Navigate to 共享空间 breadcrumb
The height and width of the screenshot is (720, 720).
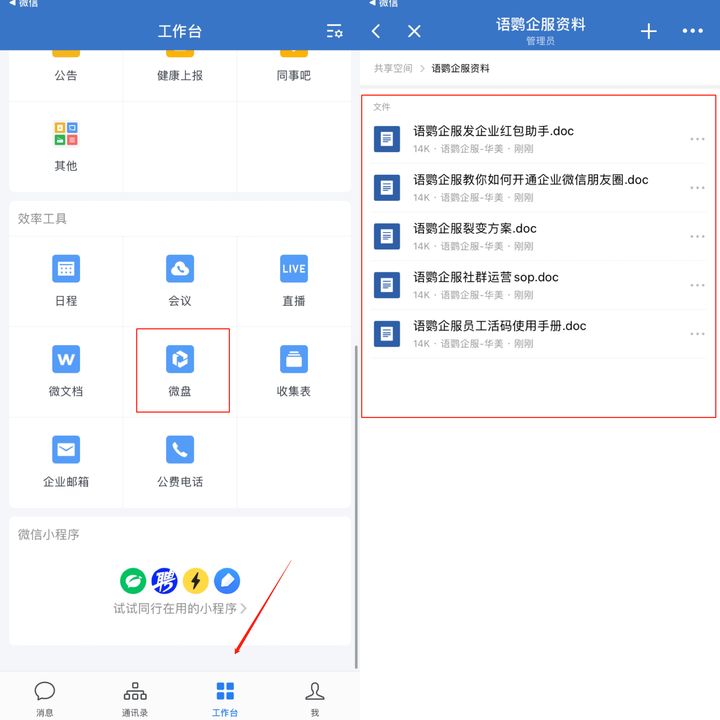click(x=393, y=69)
